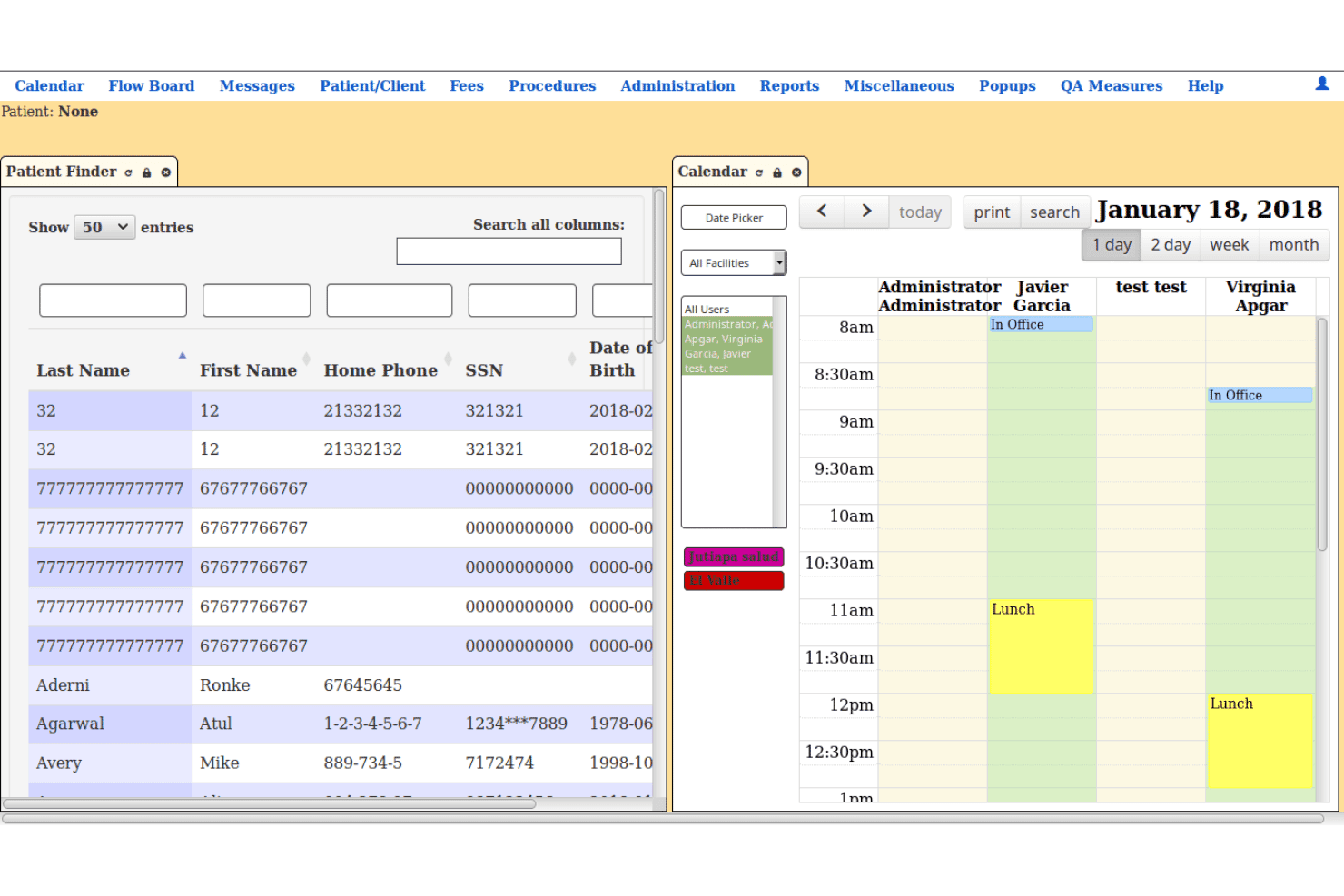Image resolution: width=1344 pixels, height=896 pixels.
Task: Select the El Valle facility swatch
Action: click(x=734, y=580)
